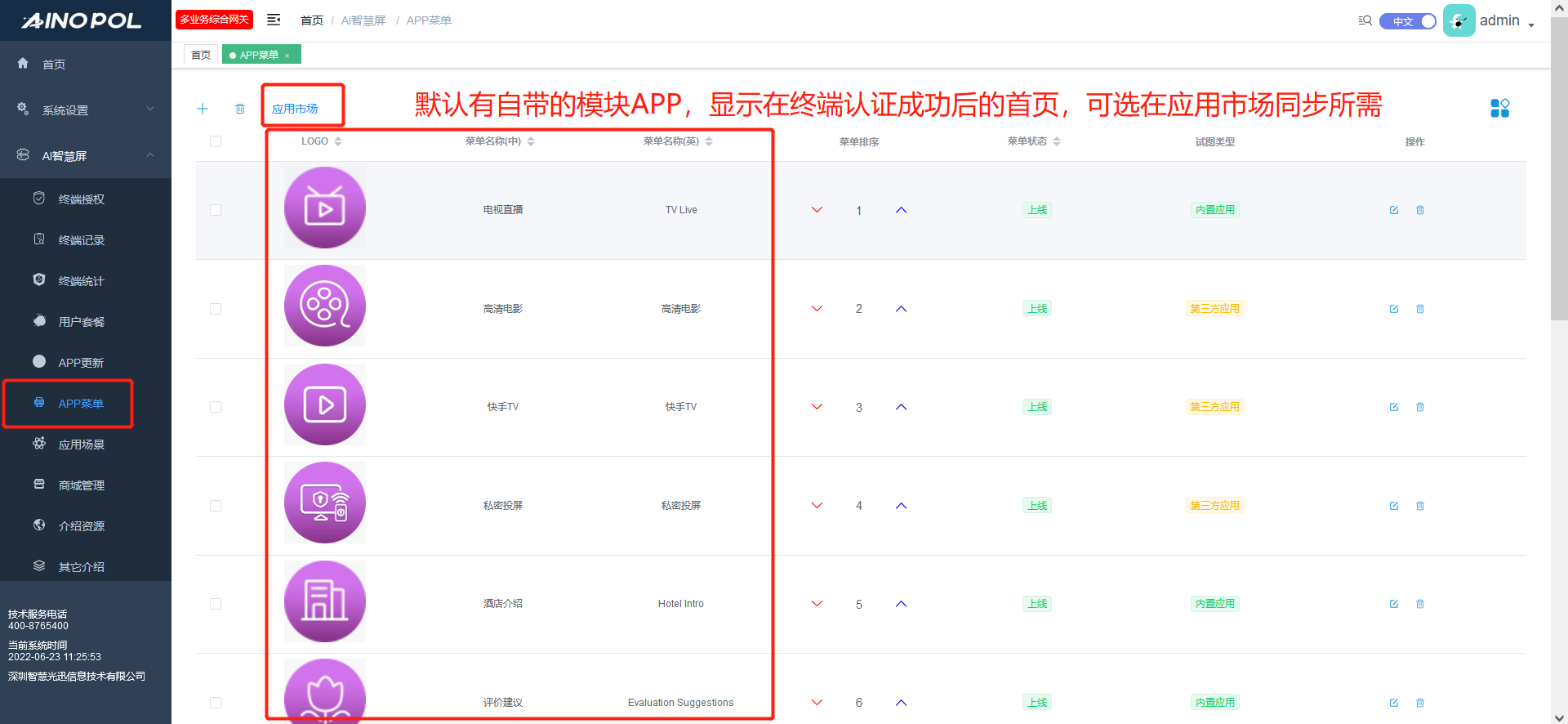Expand the 系统设置 sidebar menu
The height and width of the screenshot is (724, 1568).
(x=86, y=110)
